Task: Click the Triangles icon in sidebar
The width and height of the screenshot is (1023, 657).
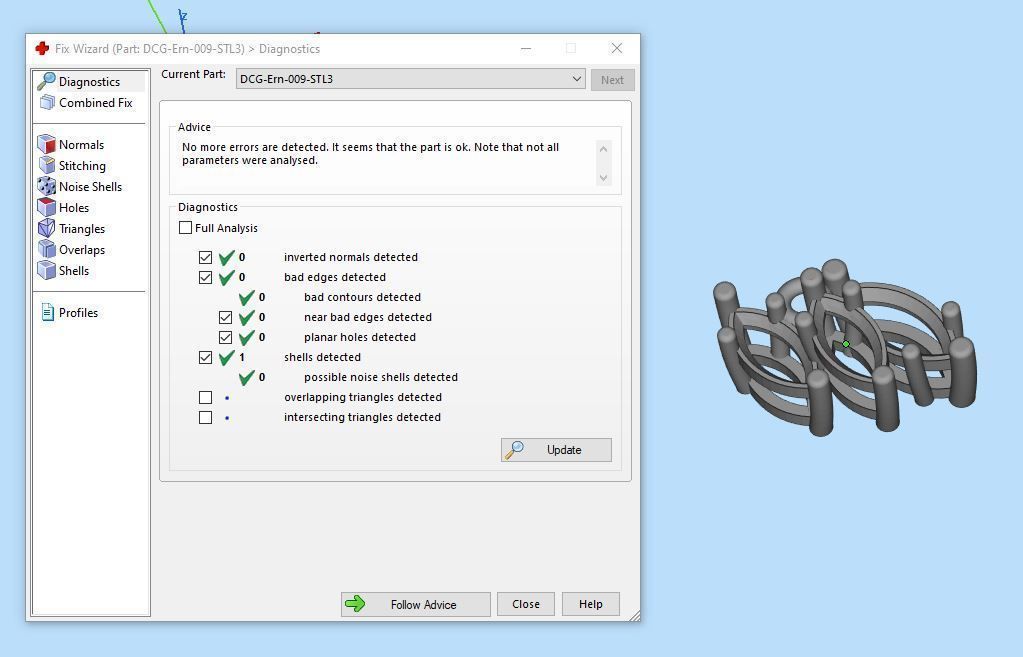Action: [46, 228]
